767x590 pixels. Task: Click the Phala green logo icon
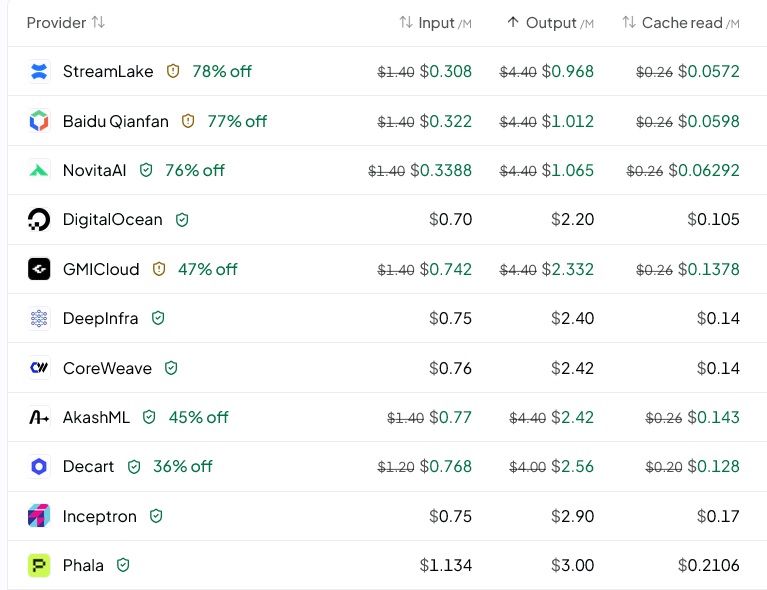(x=39, y=565)
